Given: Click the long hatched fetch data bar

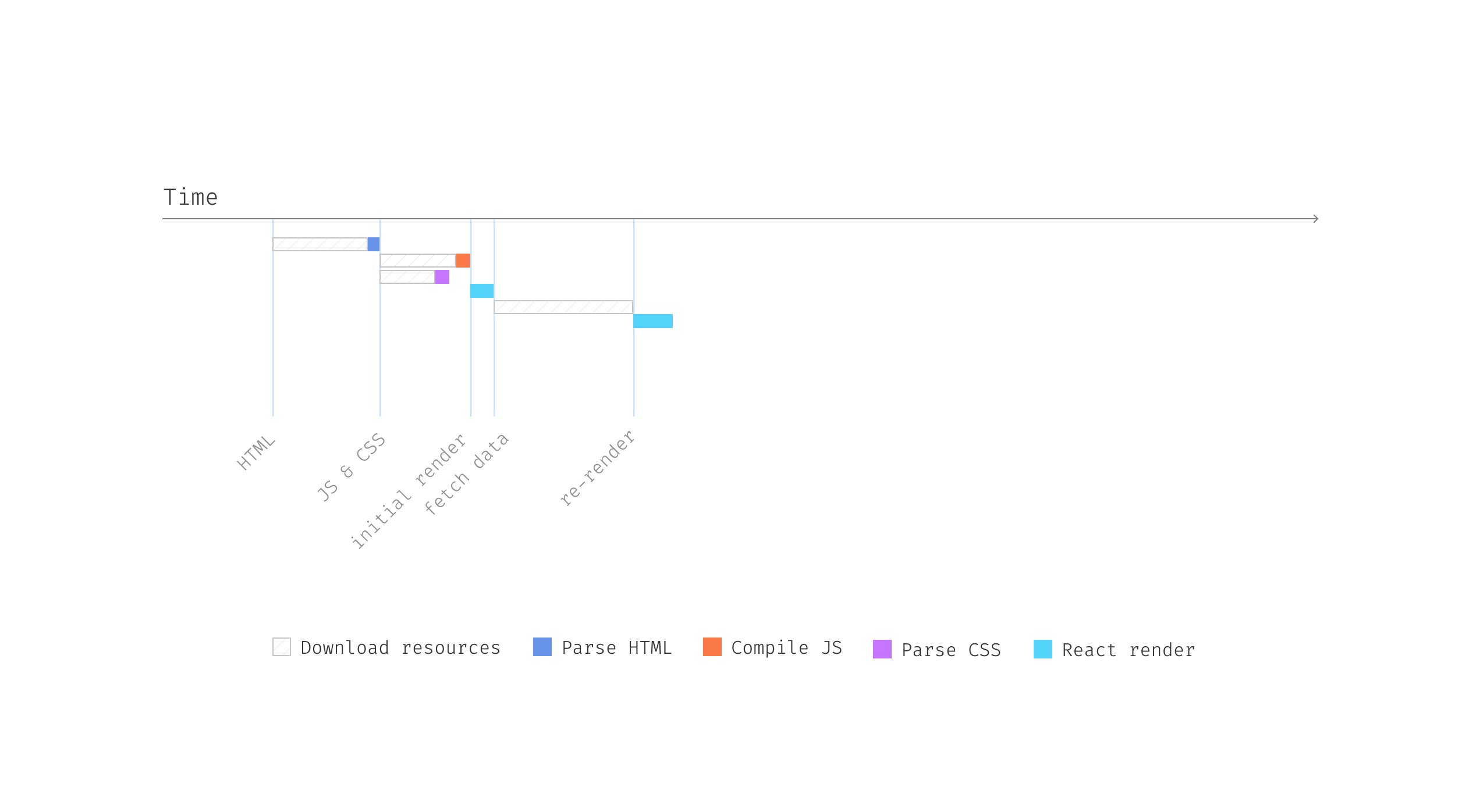Looking at the screenshot, I should 563,307.
